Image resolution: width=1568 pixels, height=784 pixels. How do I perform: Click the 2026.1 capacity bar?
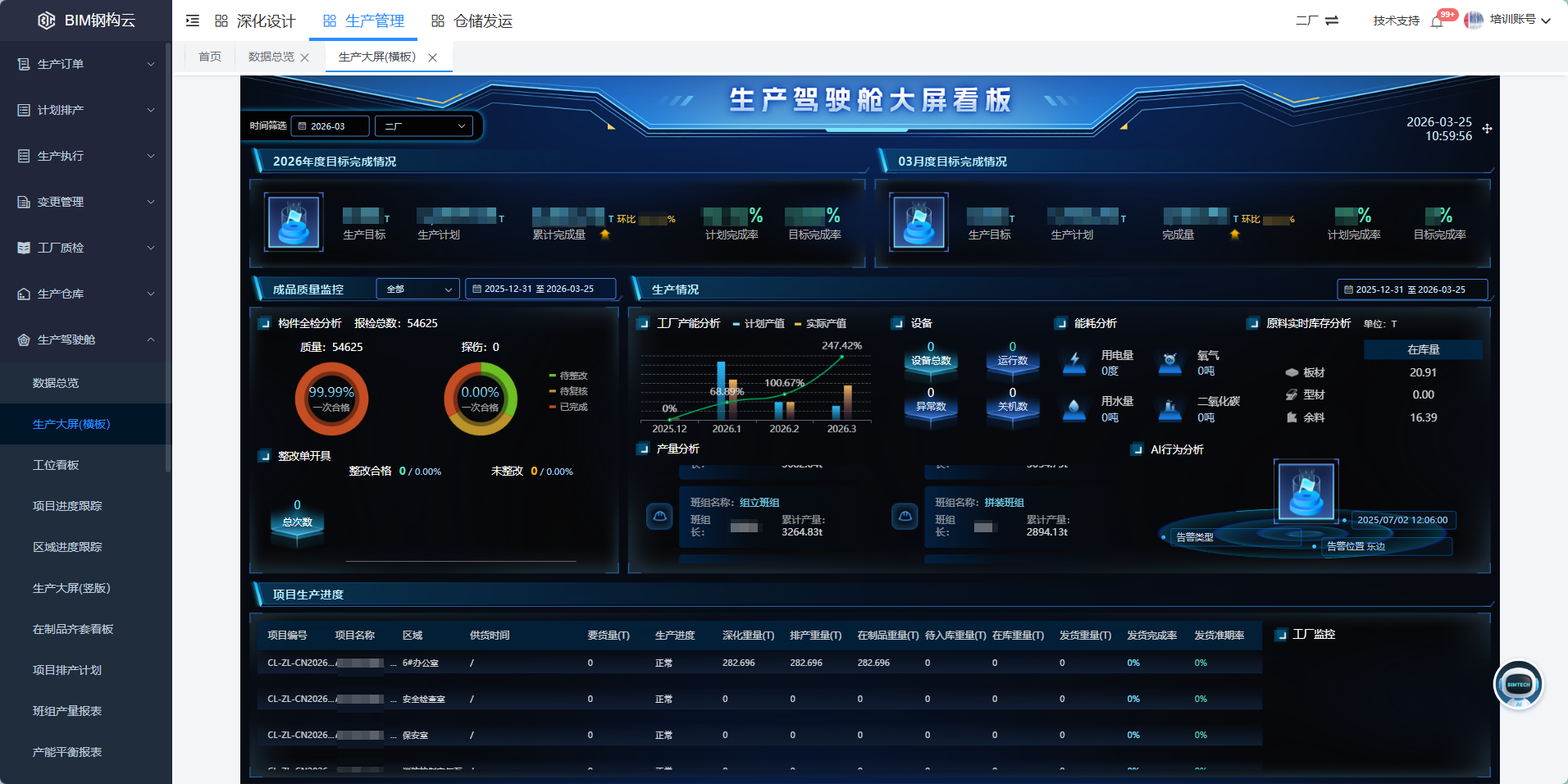[x=722, y=390]
